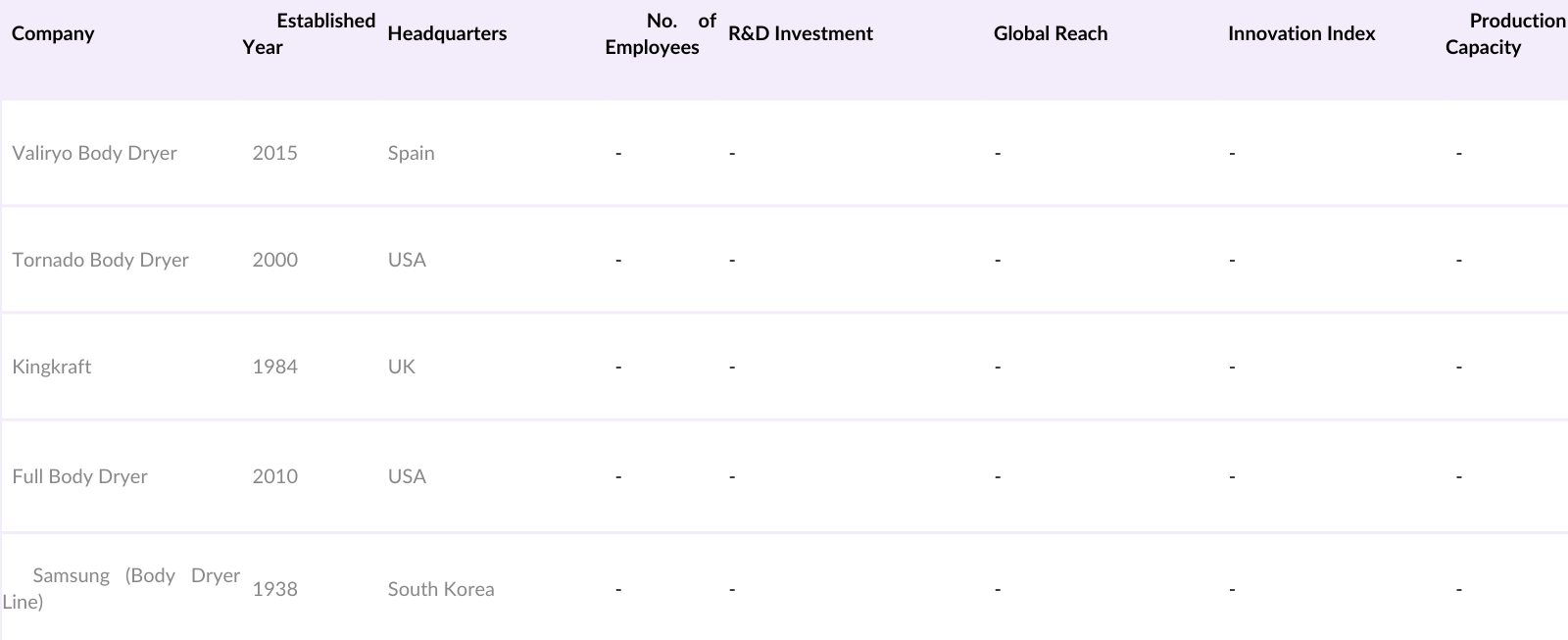This screenshot has height=640, width=1568.
Task: Click the UK headquarters cell
Action: (x=402, y=367)
